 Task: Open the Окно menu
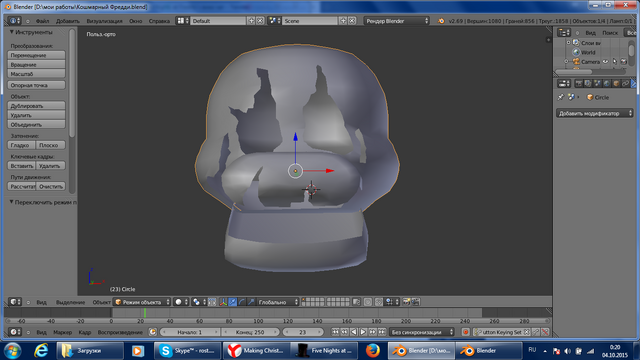[x=136, y=21]
